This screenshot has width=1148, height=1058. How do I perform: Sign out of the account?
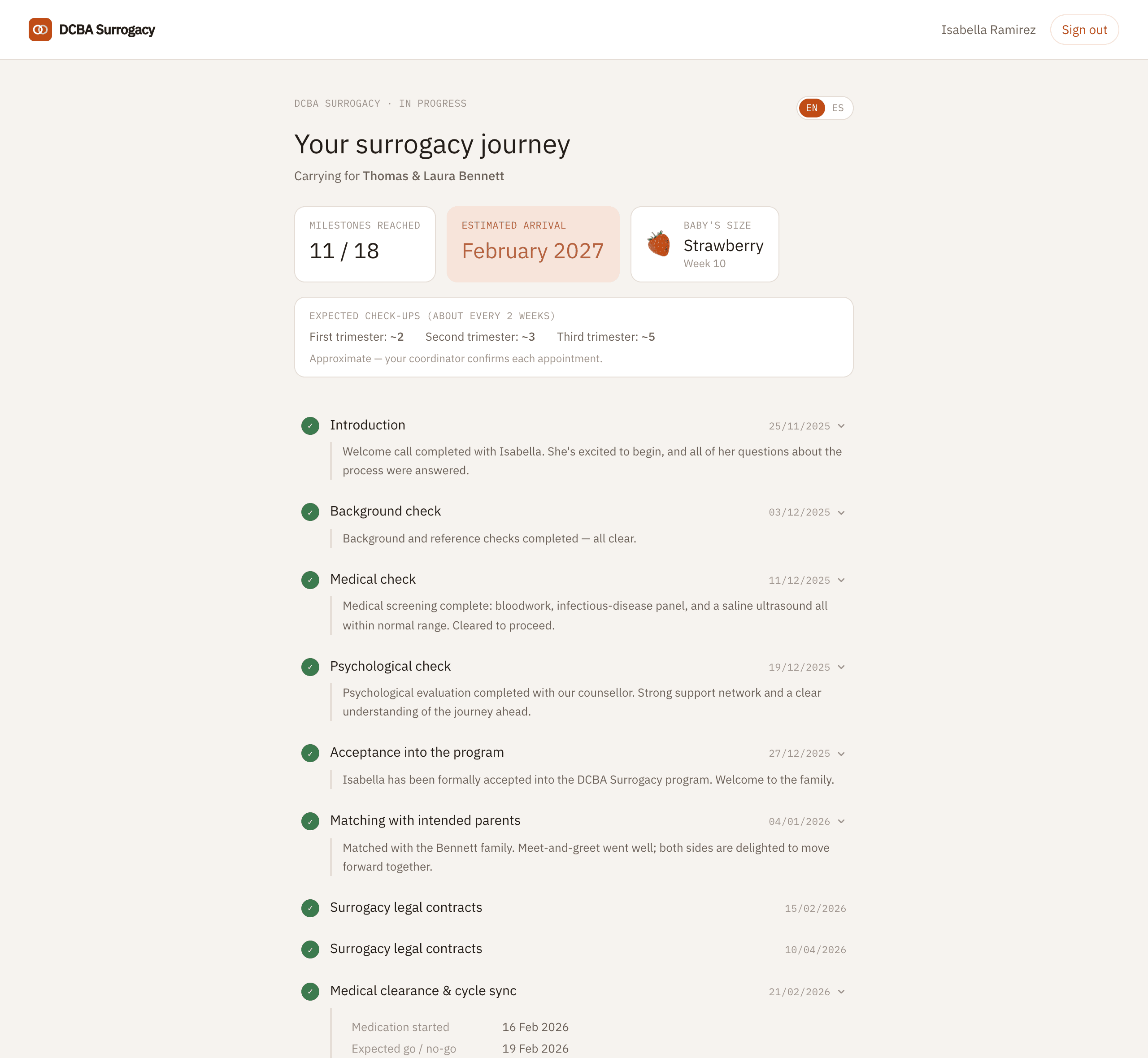click(1084, 30)
